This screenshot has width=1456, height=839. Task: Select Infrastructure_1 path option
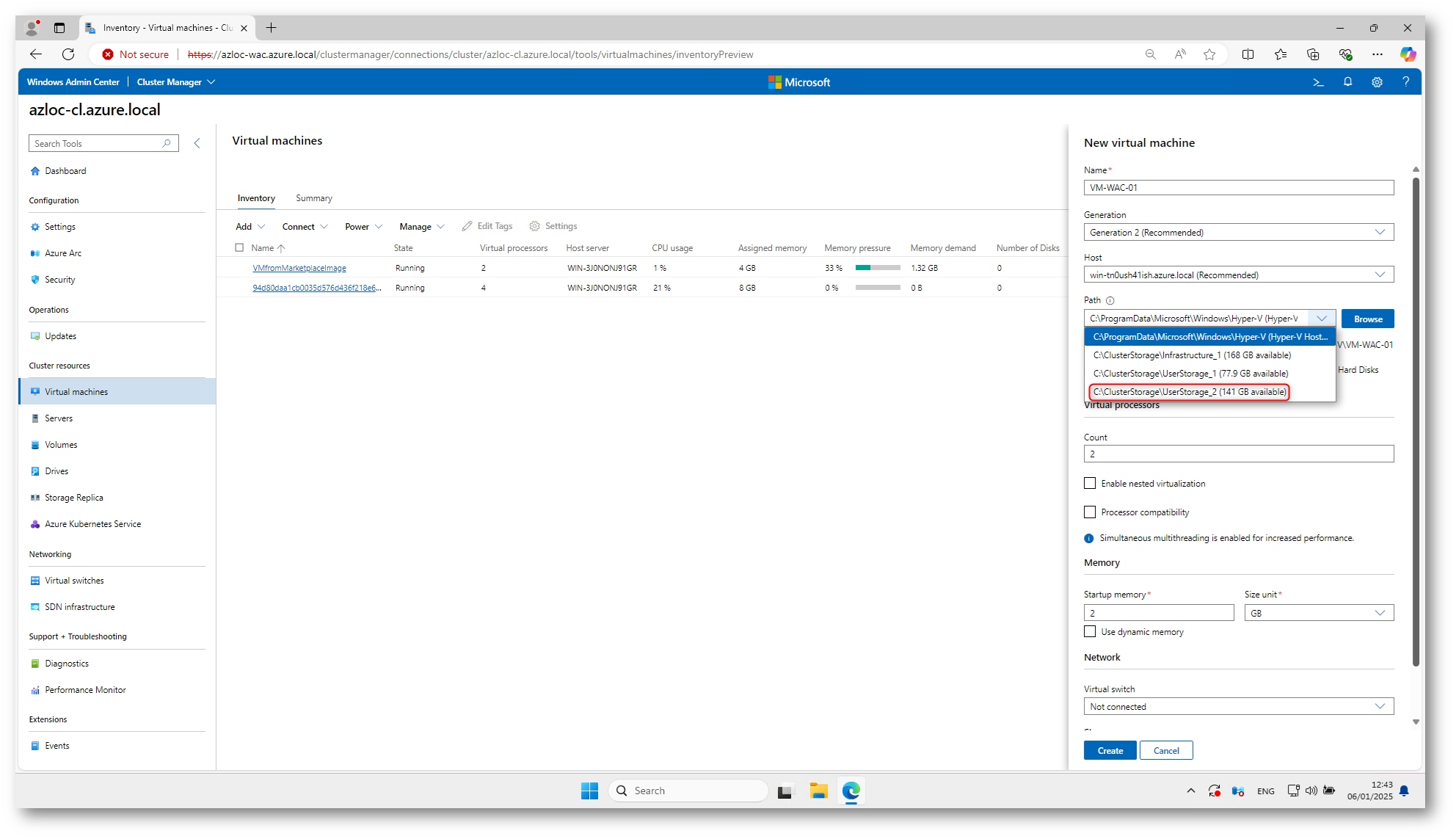click(x=1209, y=355)
